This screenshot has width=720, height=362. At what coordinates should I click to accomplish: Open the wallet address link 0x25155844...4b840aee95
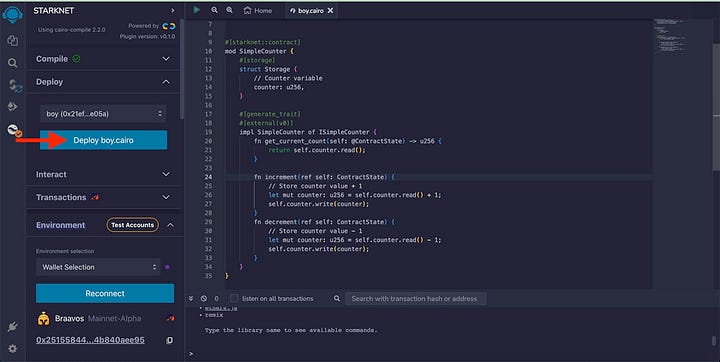[x=90, y=340]
